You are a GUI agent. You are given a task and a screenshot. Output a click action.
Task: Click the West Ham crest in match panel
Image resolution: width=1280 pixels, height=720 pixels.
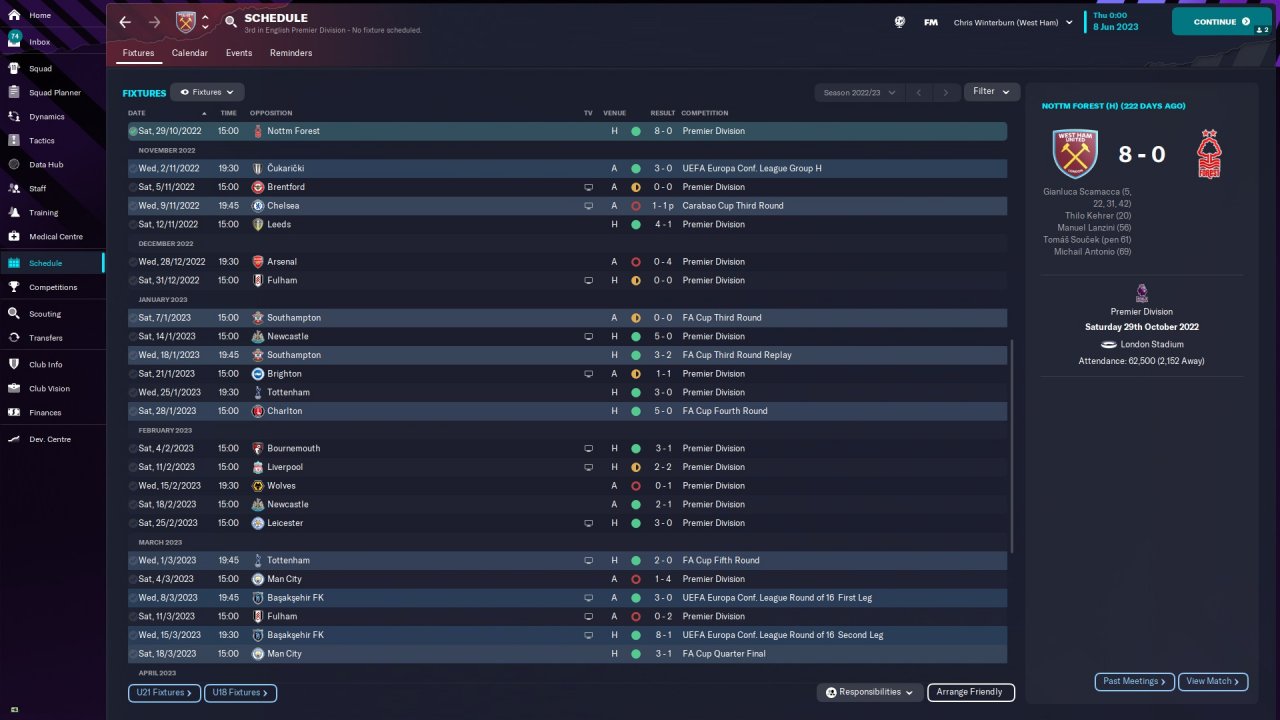[x=1075, y=154]
